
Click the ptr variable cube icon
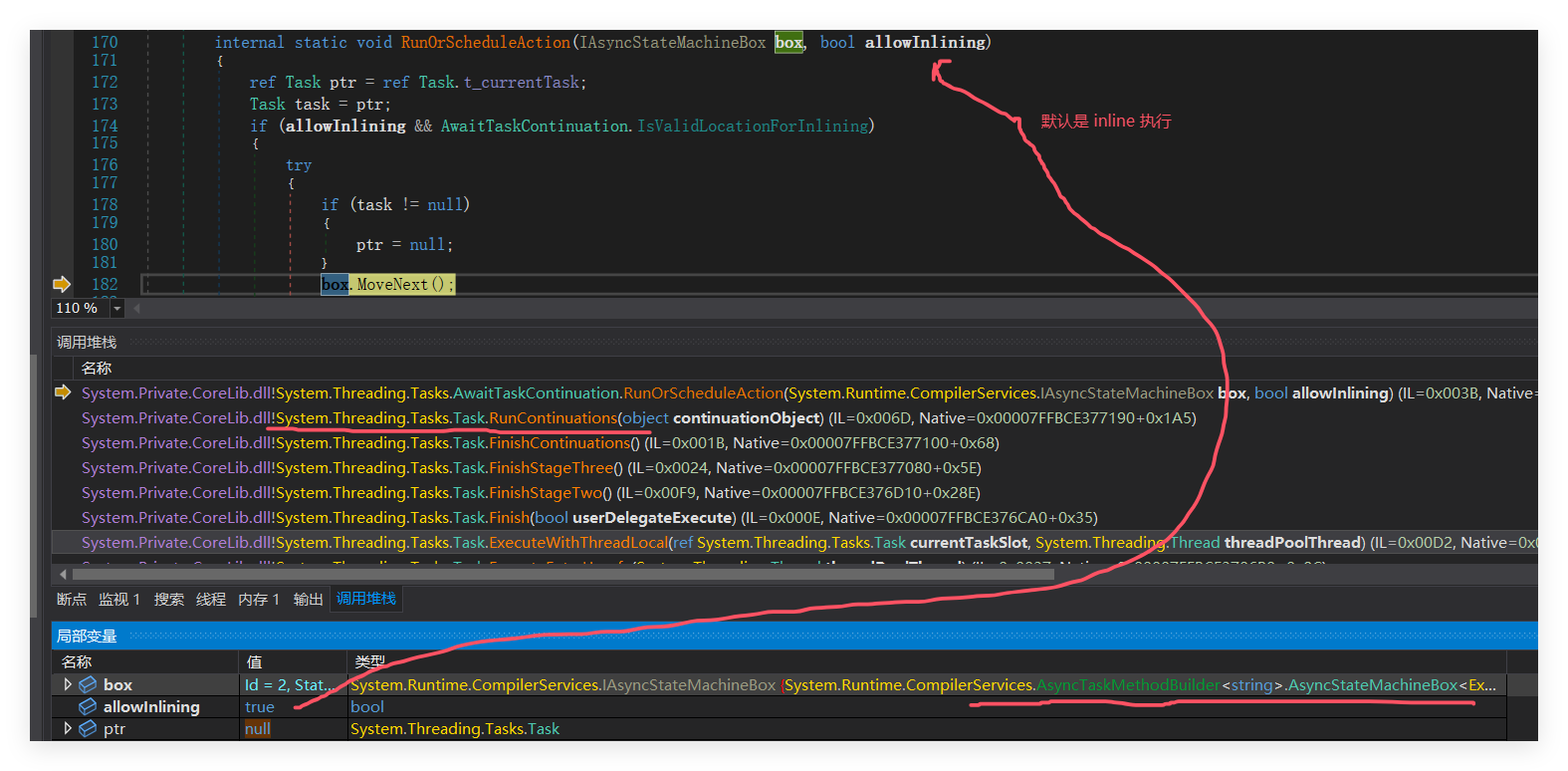pos(88,728)
